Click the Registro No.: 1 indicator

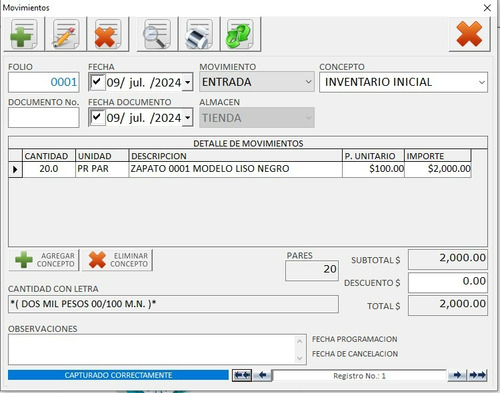click(x=359, y=376)
